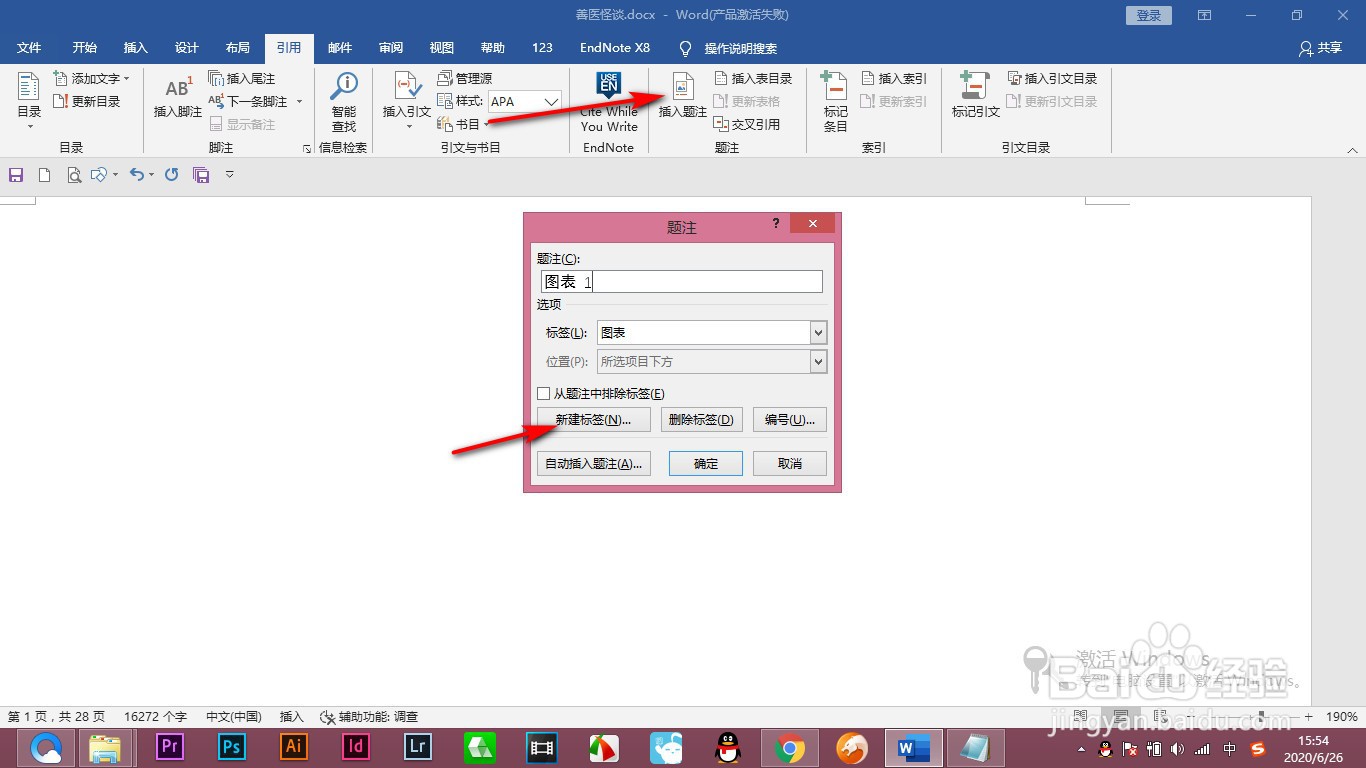Click 编号(U) numbering button
Viewport: 1366px width, 768px height.
pos(790,420)
